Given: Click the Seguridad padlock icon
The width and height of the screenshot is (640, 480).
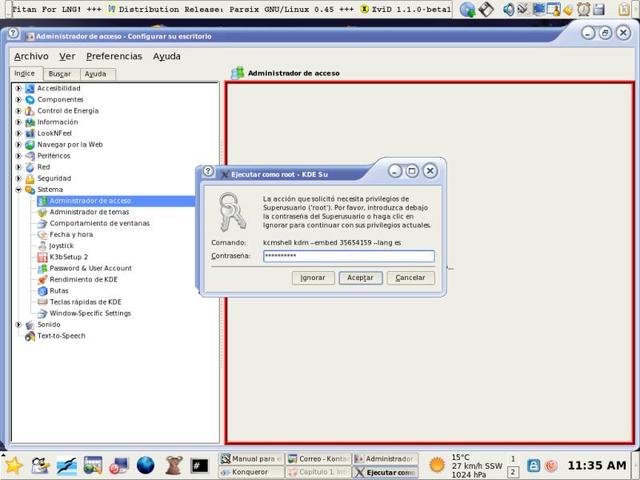Looking at the screenshot, I should pyautogui.click(x=30, y=178).
